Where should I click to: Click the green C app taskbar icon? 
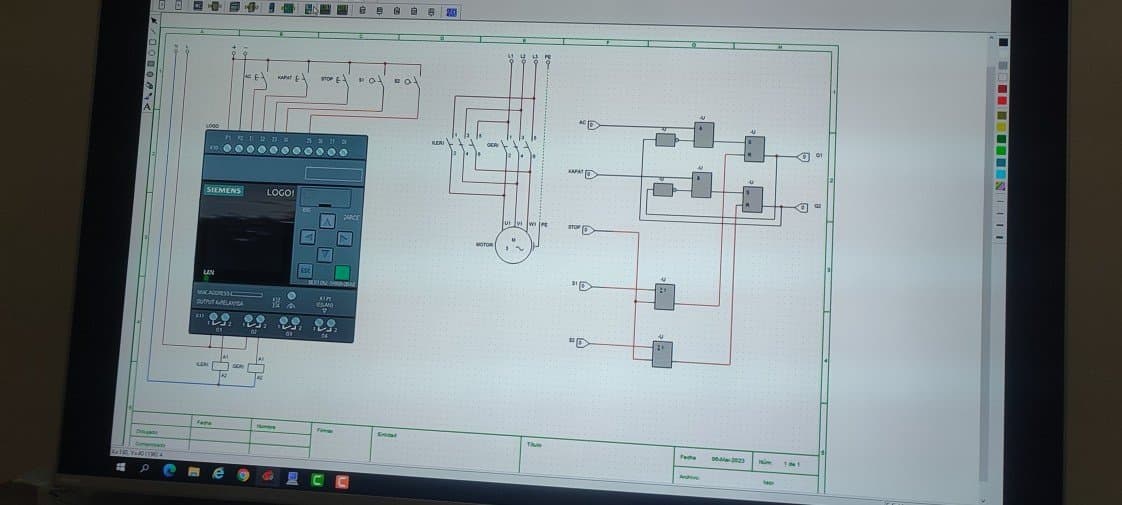tap(317, 480)
